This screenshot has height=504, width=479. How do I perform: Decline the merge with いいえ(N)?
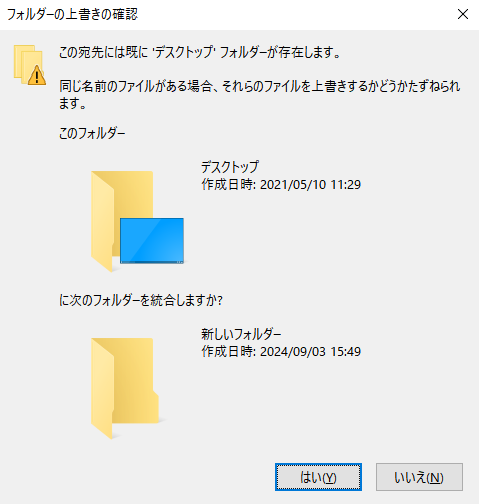coord(419,477)
